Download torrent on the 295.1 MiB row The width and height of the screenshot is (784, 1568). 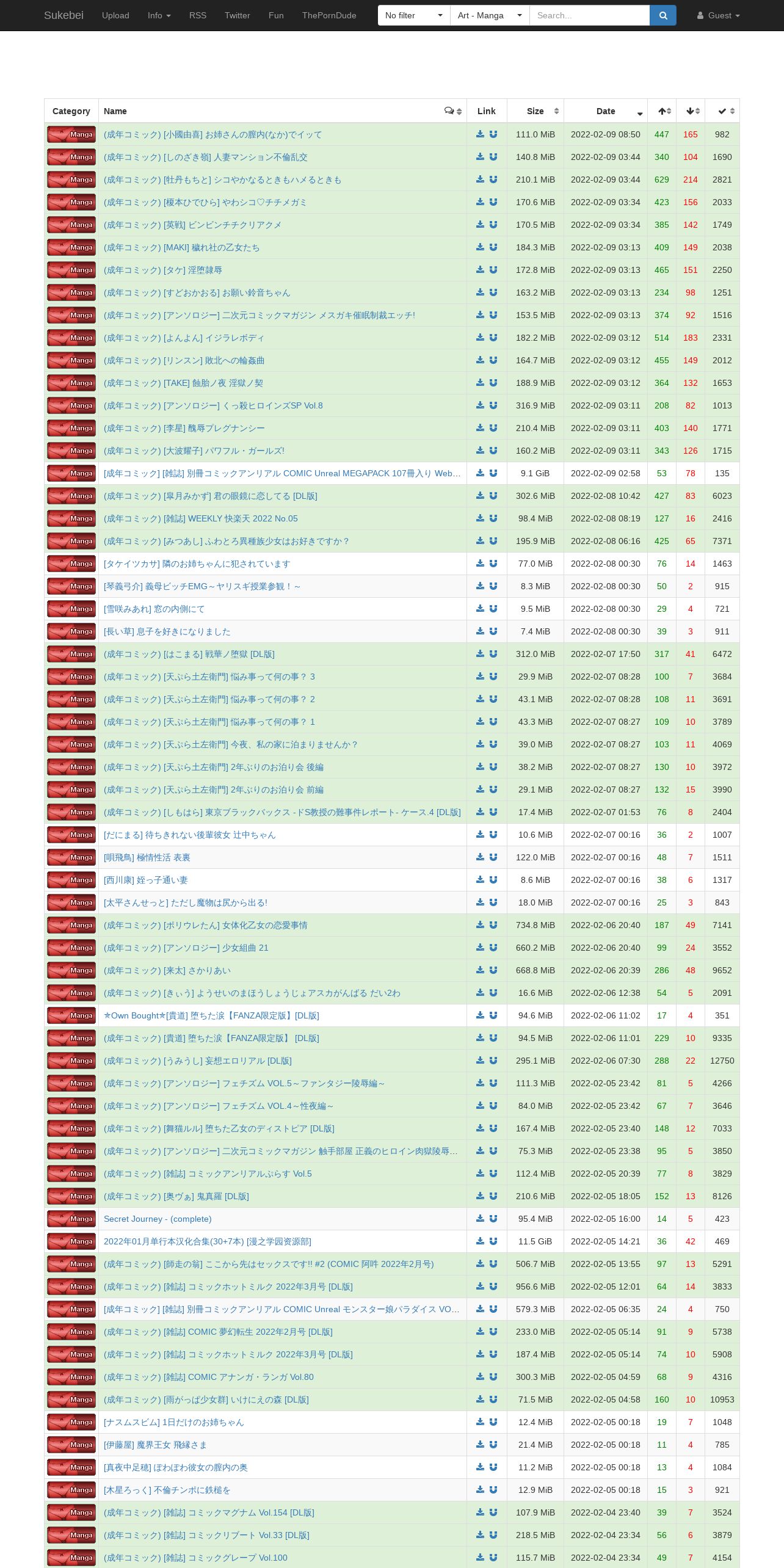[480, 1061]
